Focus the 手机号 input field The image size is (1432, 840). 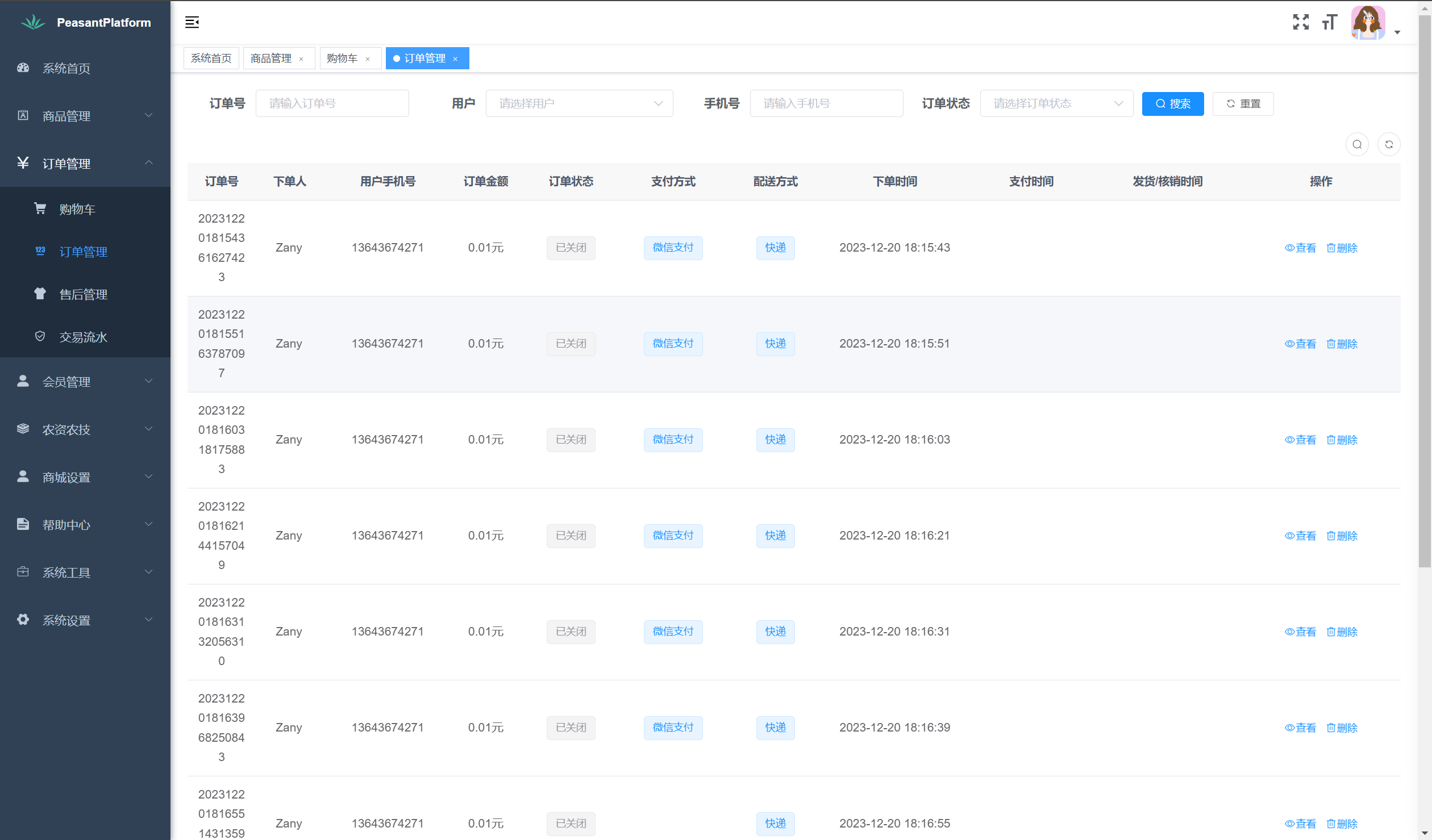827,103
